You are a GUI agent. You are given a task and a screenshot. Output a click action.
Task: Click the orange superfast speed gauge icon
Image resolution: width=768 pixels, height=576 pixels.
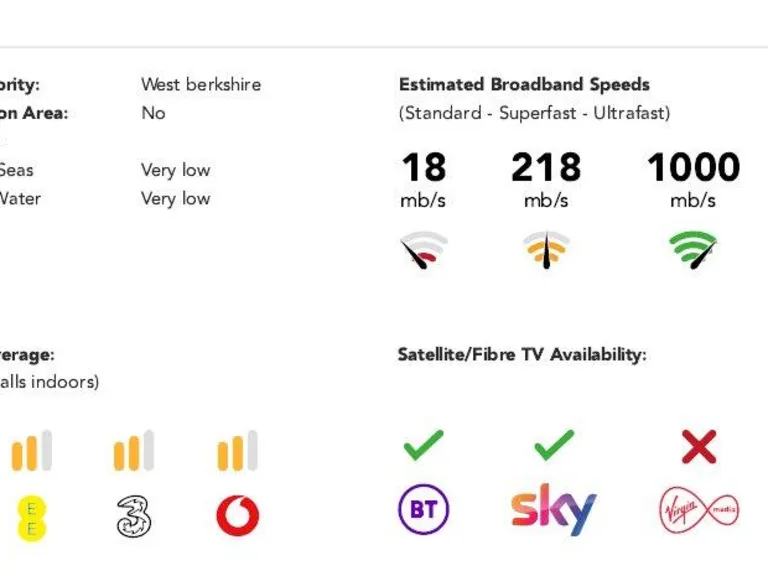coord(546,250)
